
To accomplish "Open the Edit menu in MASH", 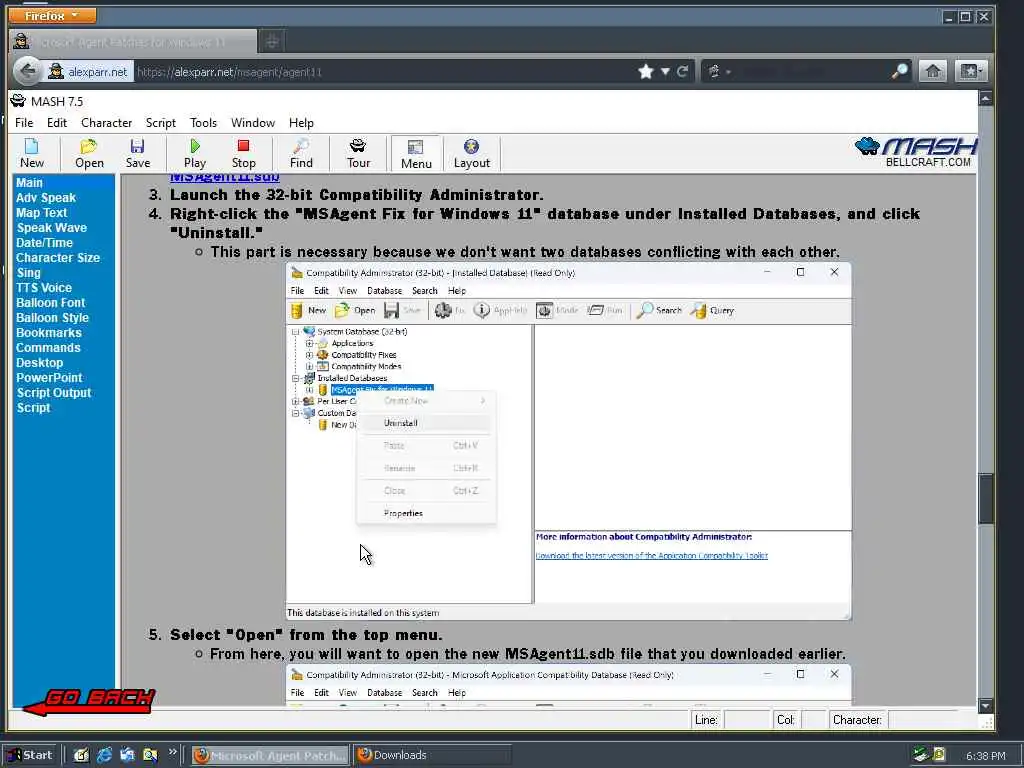I will pyautogui.click(x=57, y=123).
